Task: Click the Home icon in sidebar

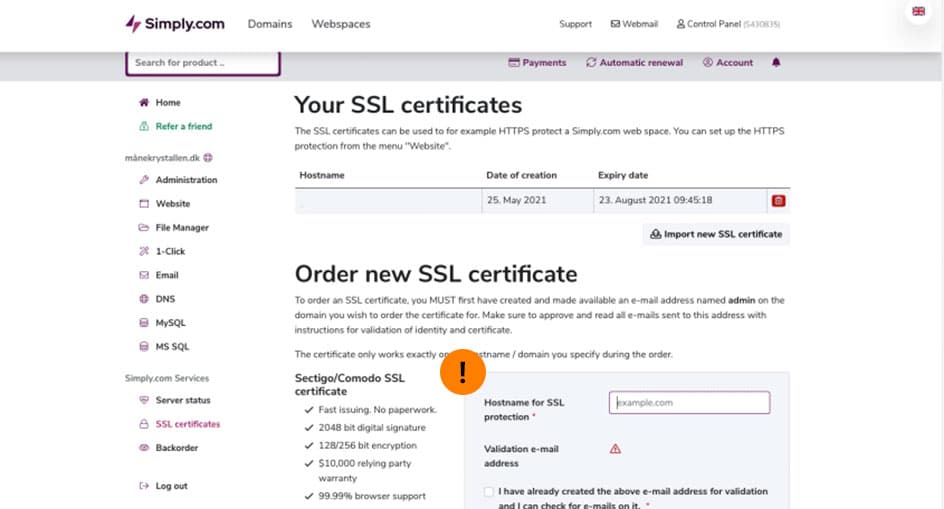Action: 144,102
